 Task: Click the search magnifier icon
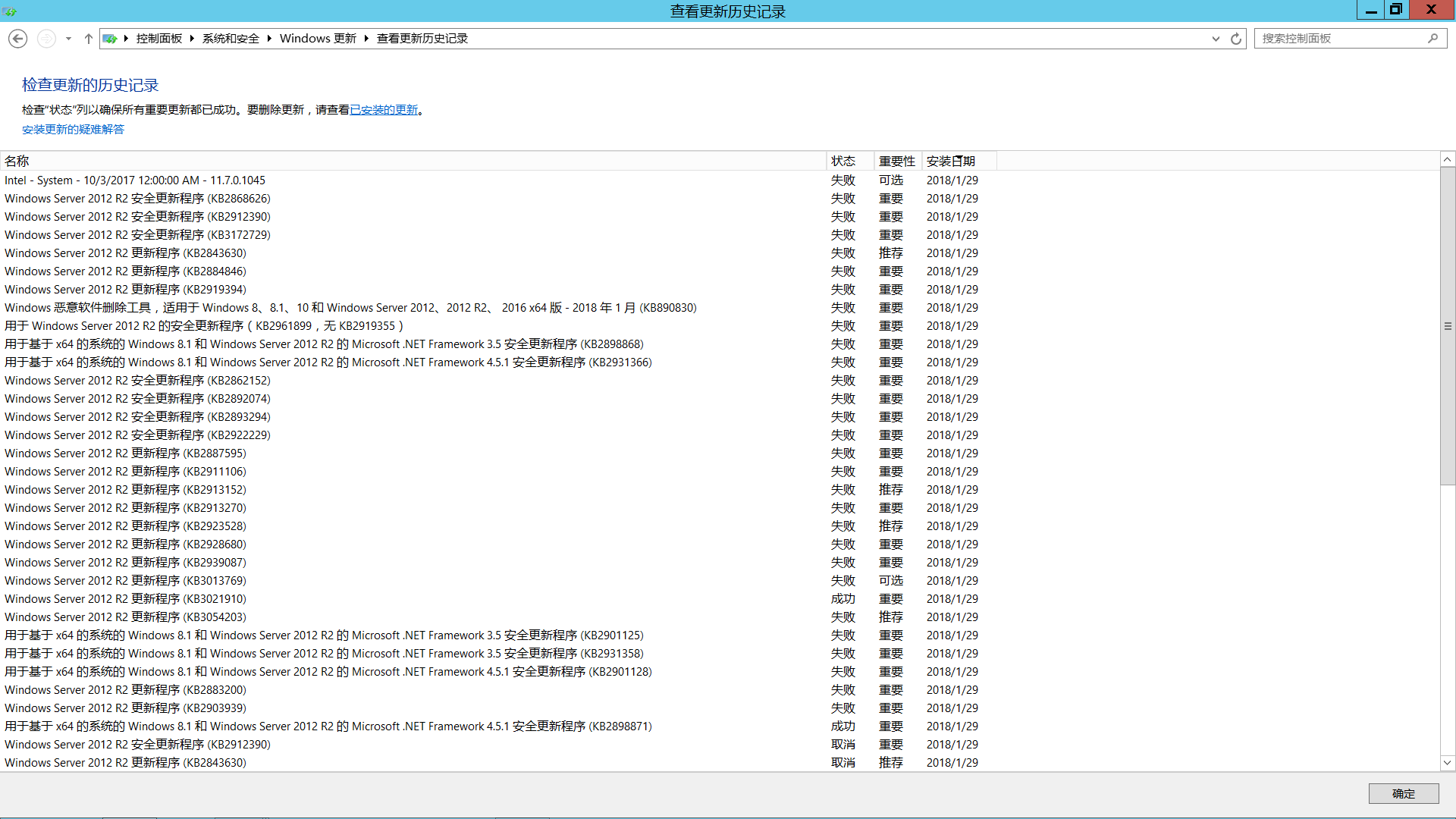pos(1432,39)
